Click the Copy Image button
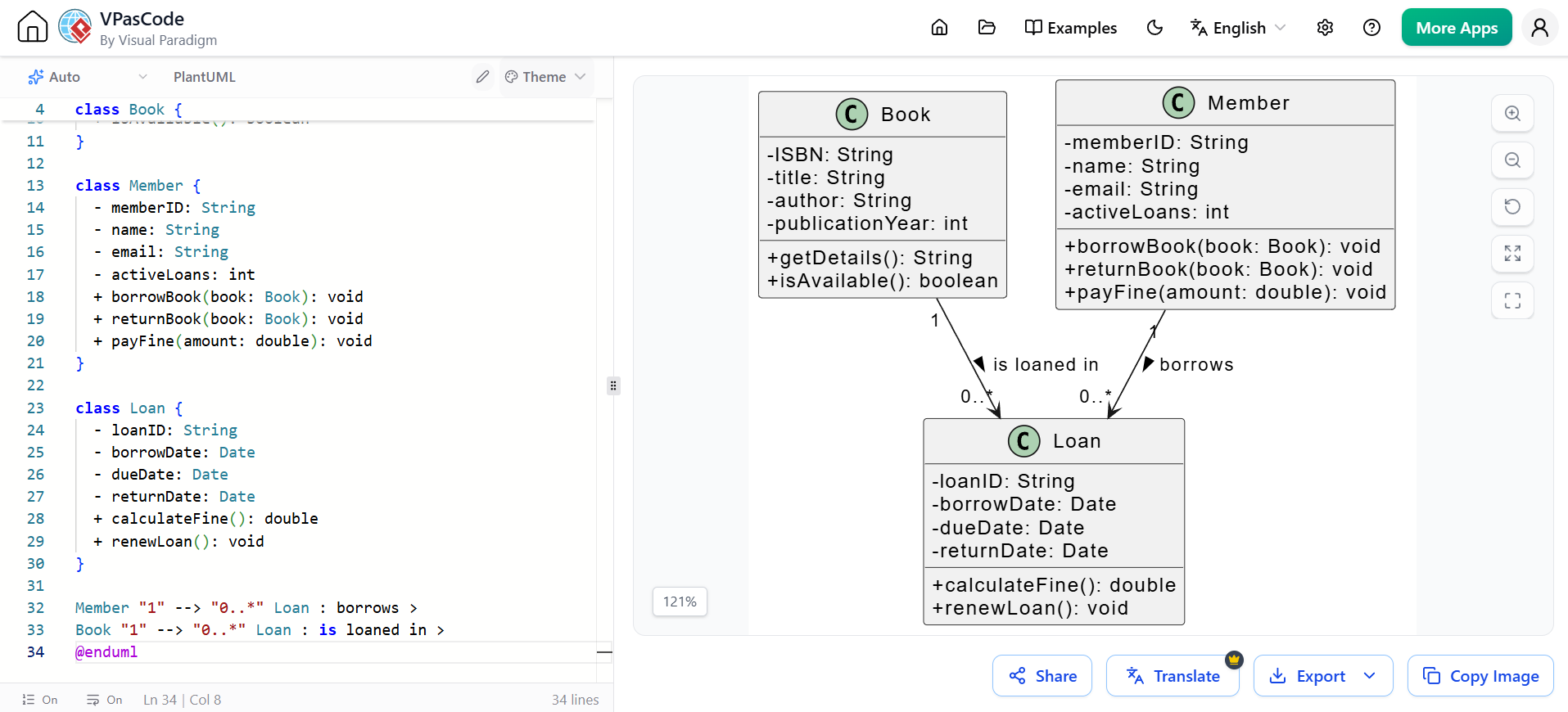Image resolution: width=1568 pixels, height=712 pixels. (1480, 676)
